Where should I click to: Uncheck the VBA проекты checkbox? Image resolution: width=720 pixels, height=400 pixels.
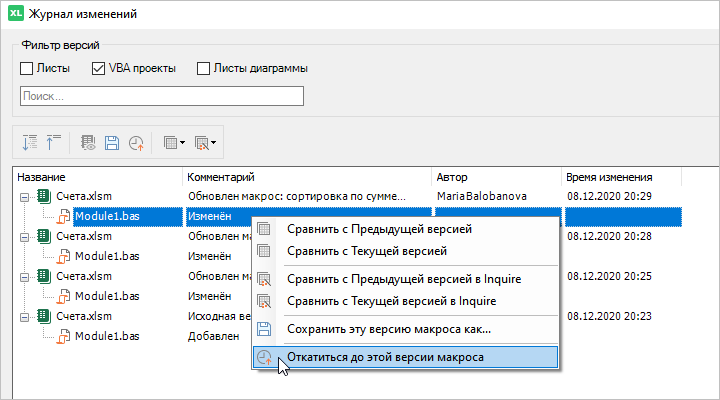pyautogui.click(x=99, y=69)
